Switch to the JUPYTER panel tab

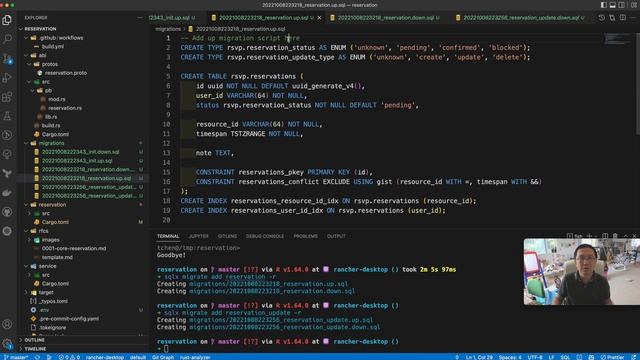(x=198, y=236)
